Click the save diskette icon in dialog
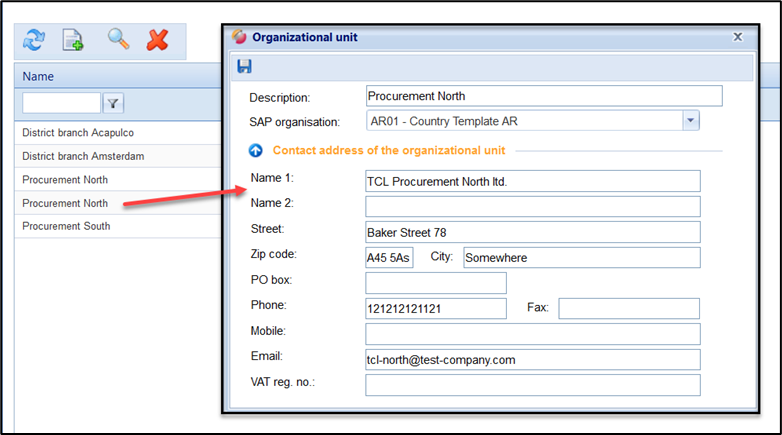The width and height of the screenshot is (782, 435). (244, 67)
